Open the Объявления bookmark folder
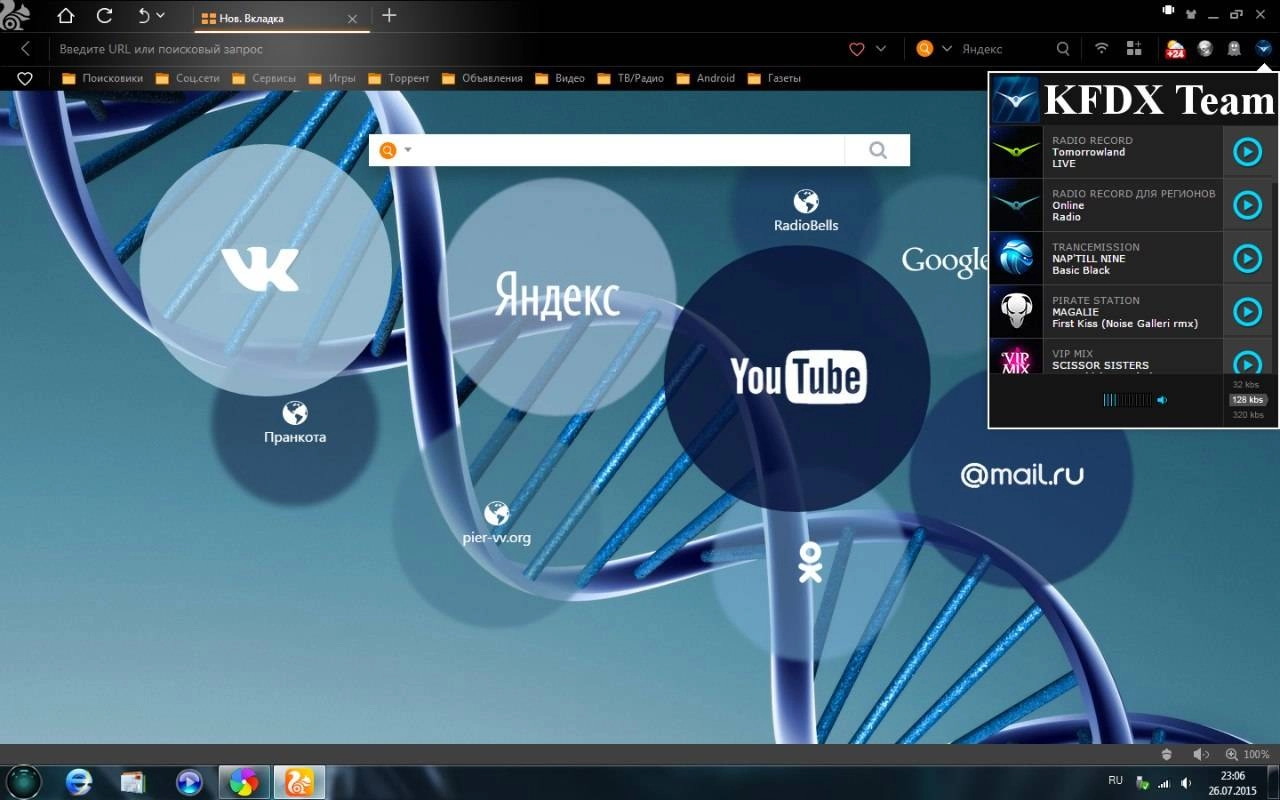Viewport: 1280px width, 800px height. point(481,78)
